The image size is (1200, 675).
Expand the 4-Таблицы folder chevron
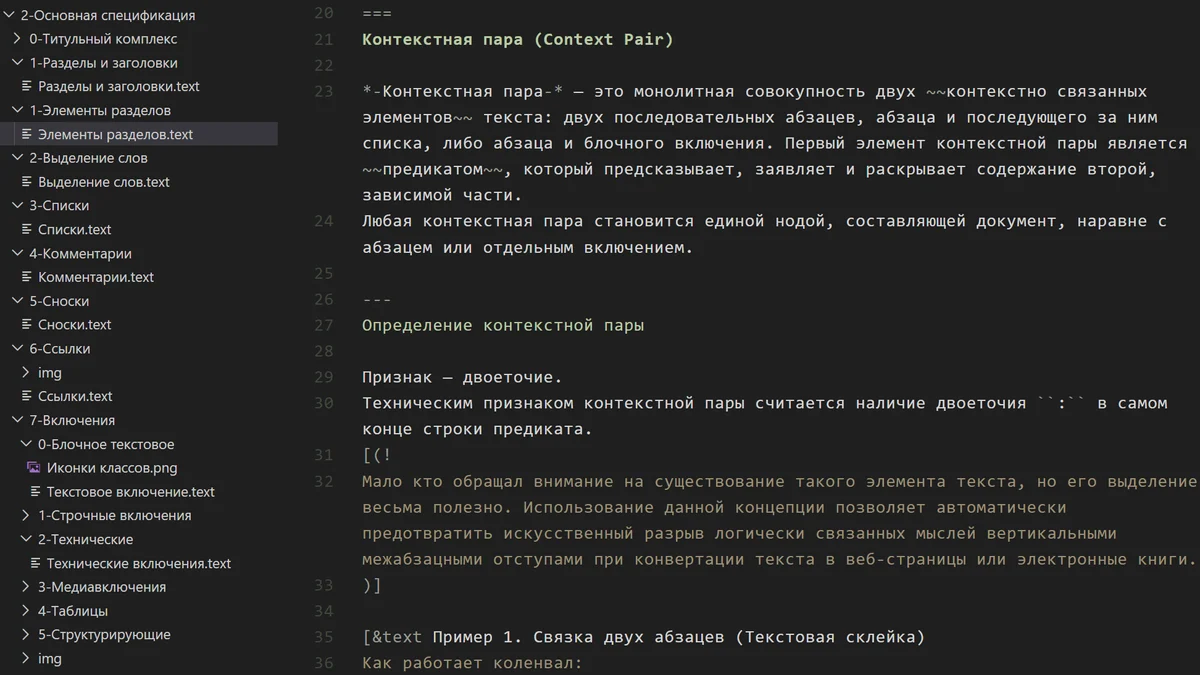point(27,611)
